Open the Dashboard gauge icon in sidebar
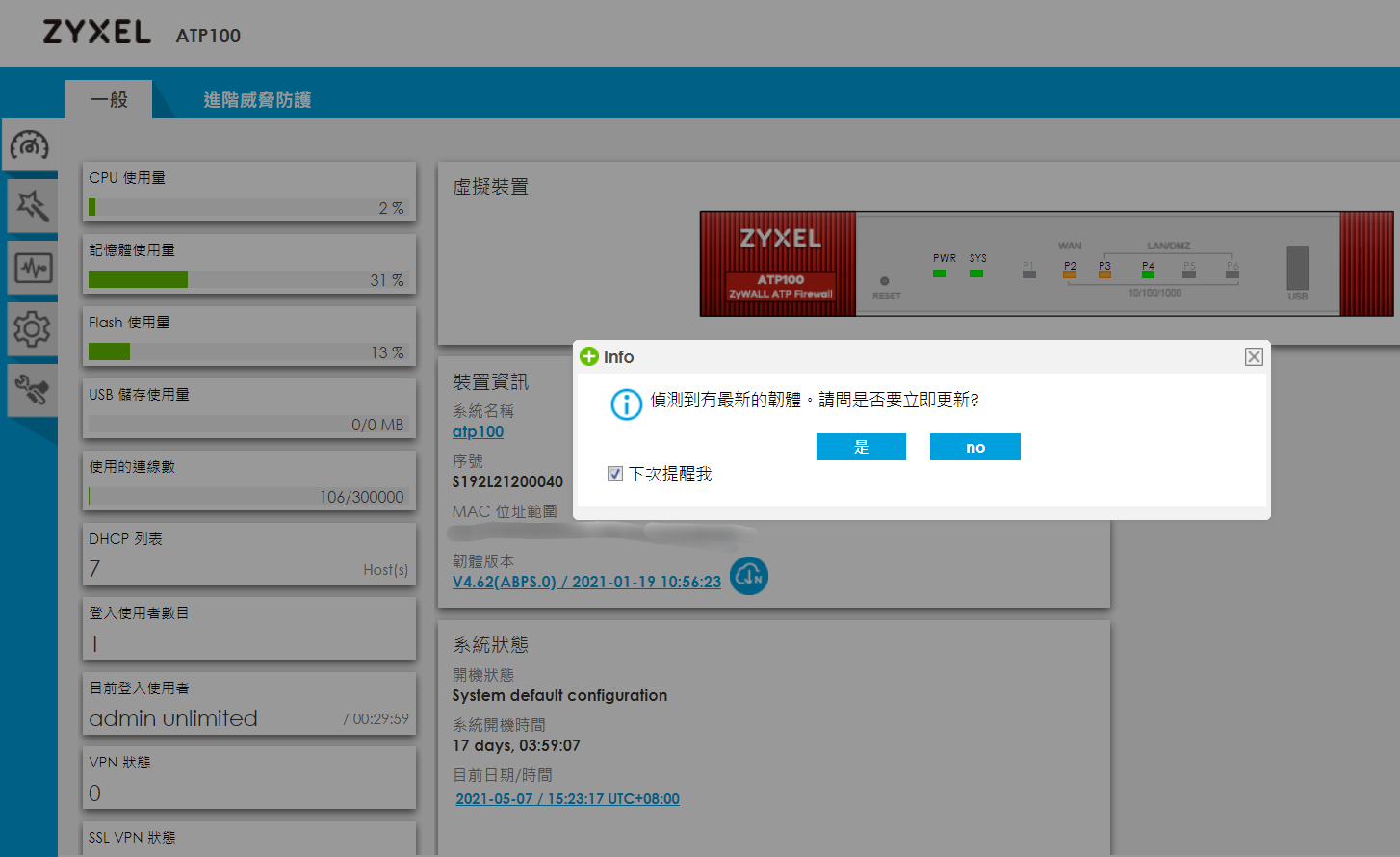This screenshot has height=857, width=1400. 29,145
